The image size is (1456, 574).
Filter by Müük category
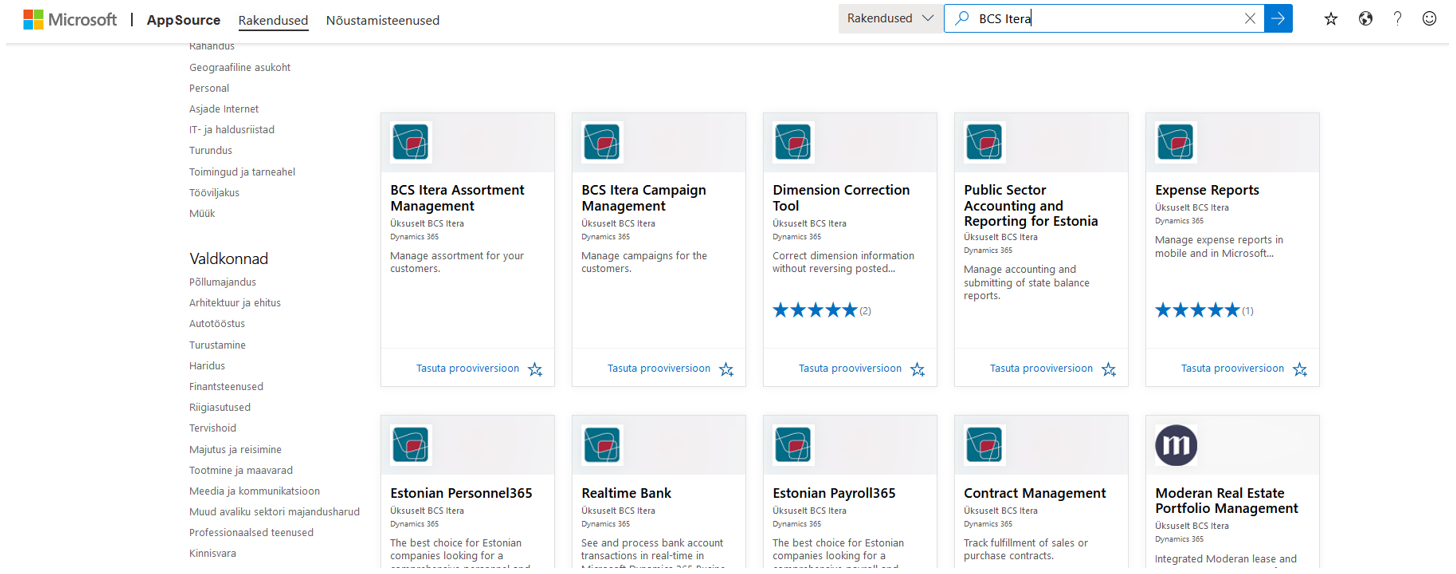[x=202, y=213]
